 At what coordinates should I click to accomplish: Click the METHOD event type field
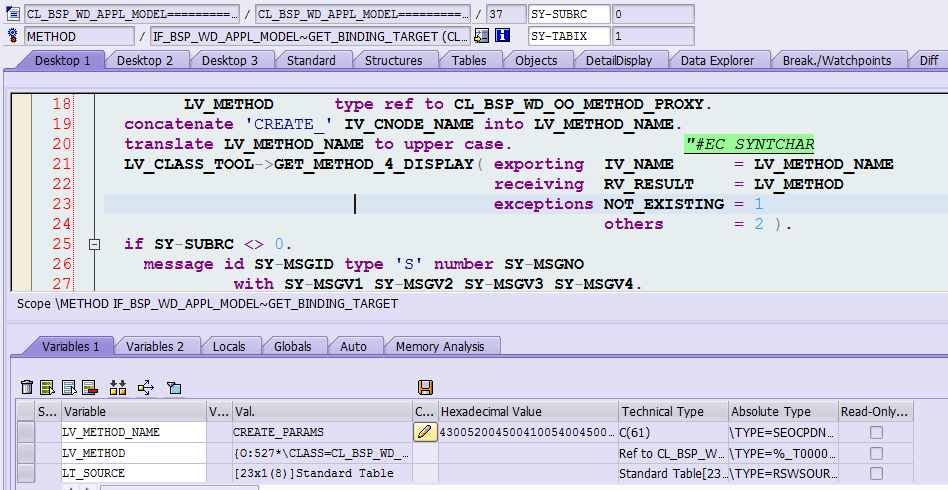pyautogui.click(x=80, y=36)
